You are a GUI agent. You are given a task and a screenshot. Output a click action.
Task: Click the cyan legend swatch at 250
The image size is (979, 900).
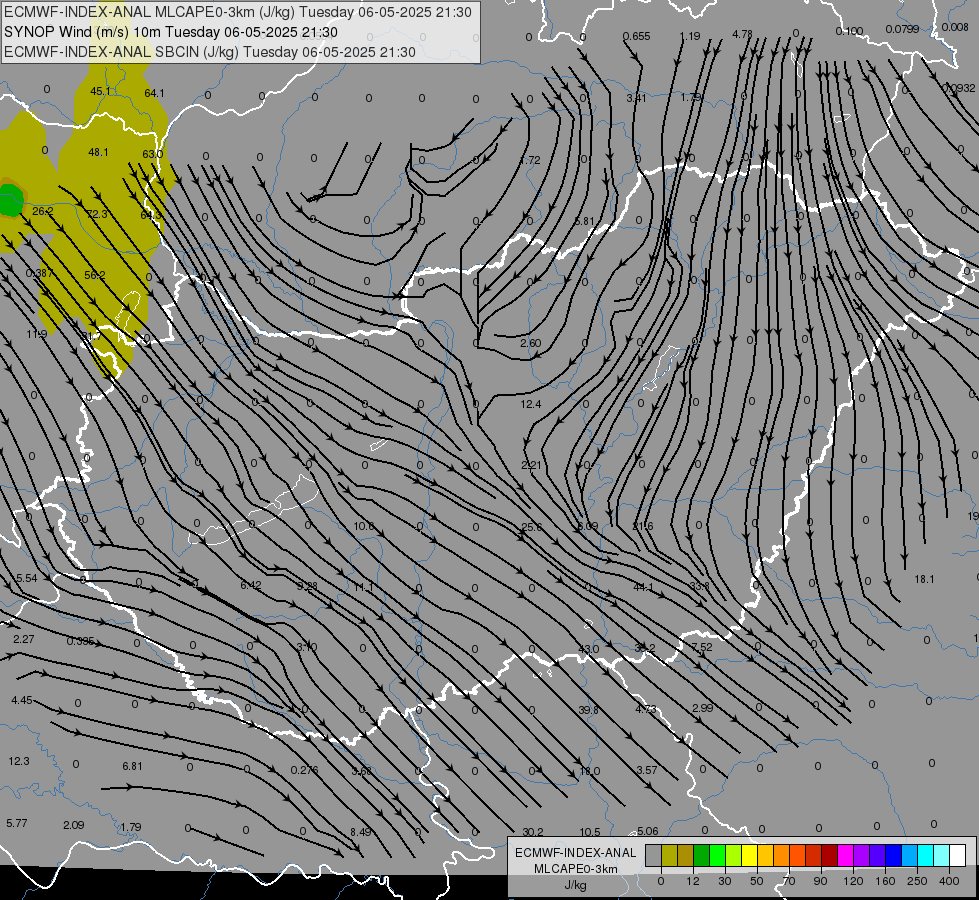(925, 856)
